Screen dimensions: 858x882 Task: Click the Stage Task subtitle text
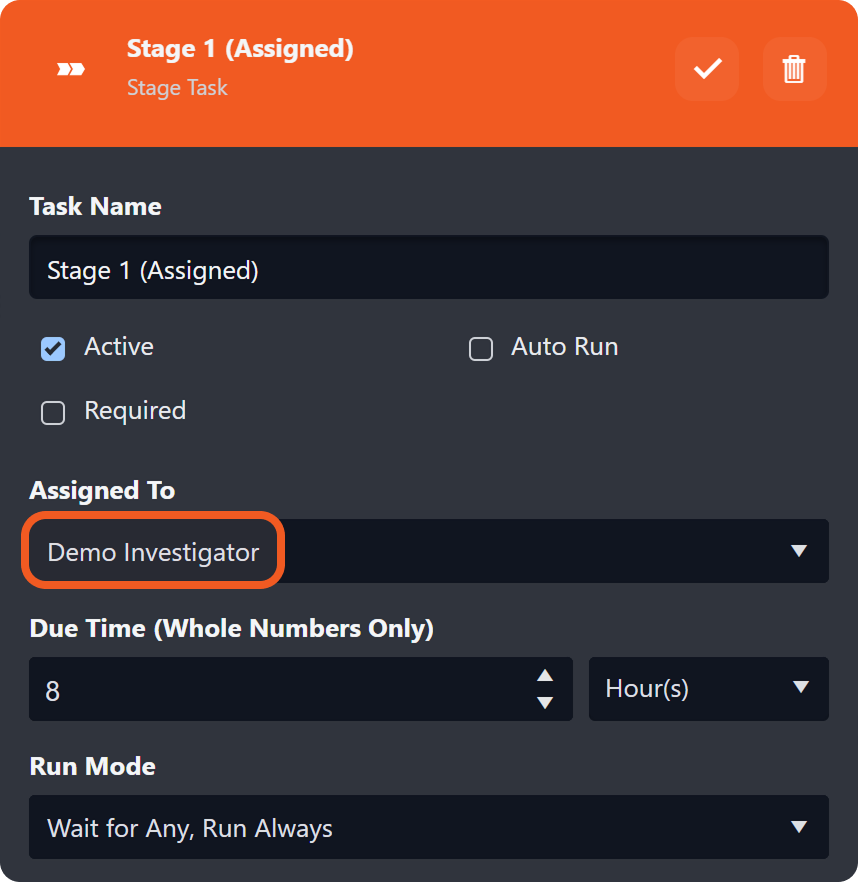[177, 88]
